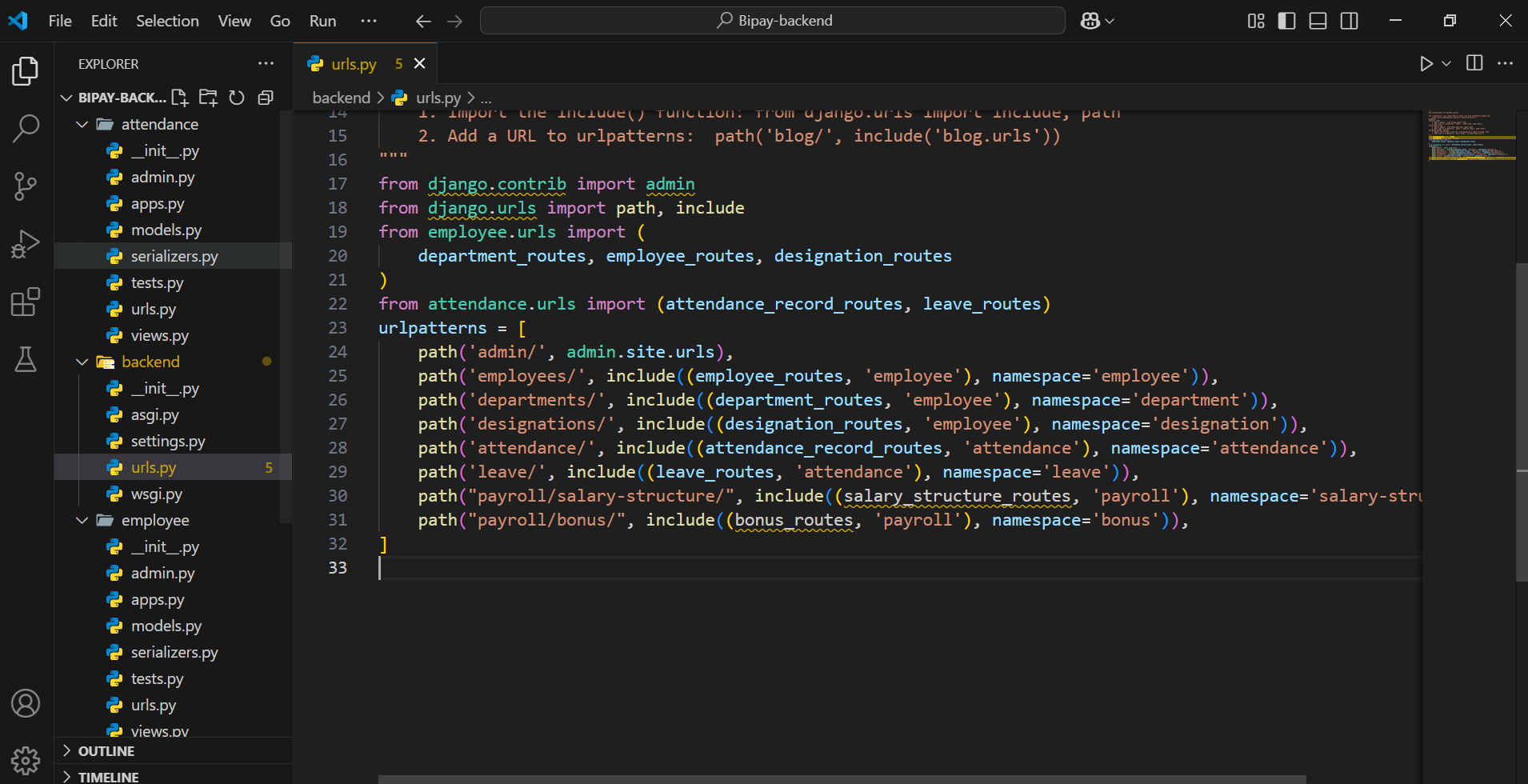The height and width of the screenshot is (784, 1528).
Task: Refresh the Explorer file tree
Action: [237, 98]
